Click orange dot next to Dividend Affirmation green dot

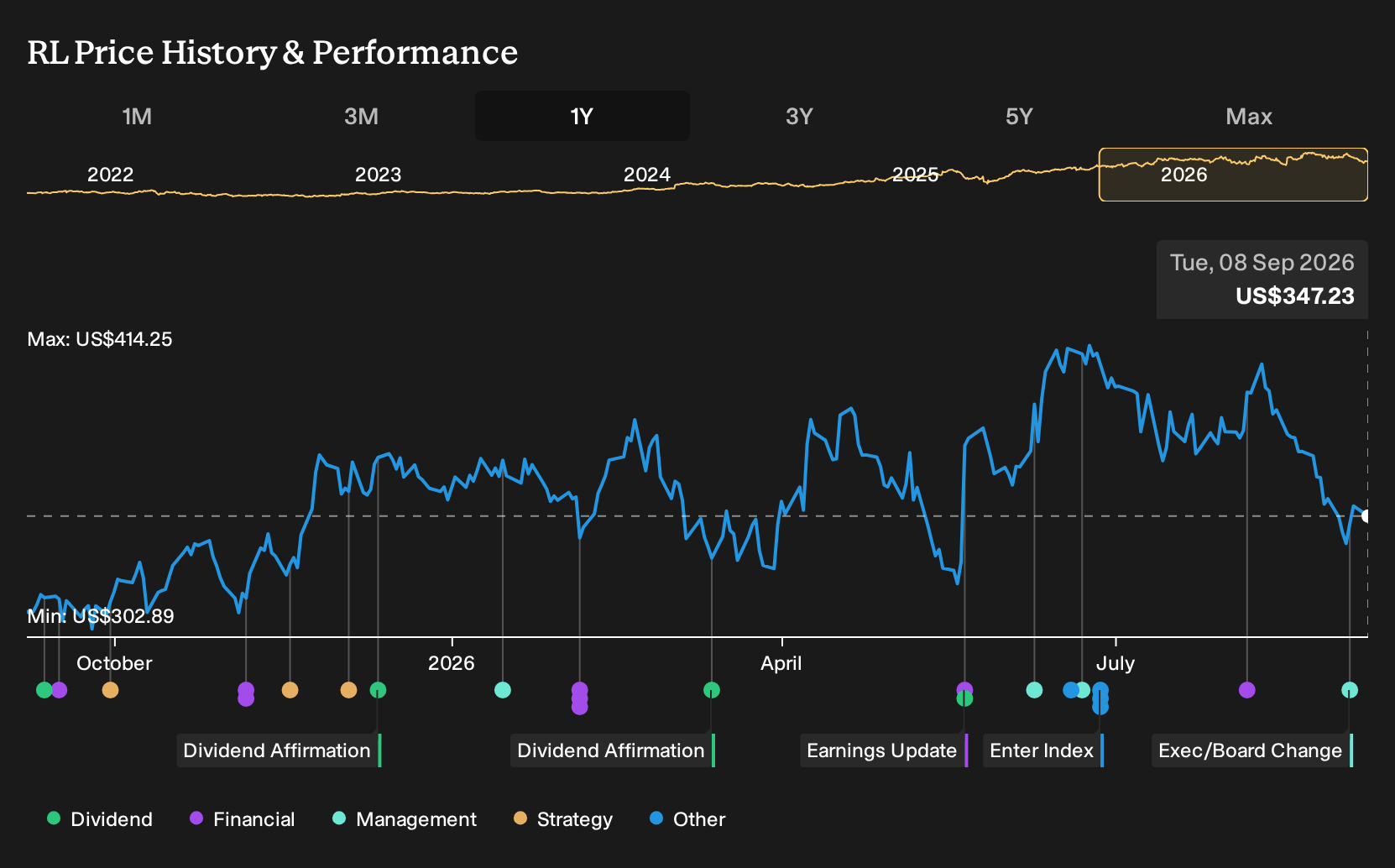coord(348,690)
